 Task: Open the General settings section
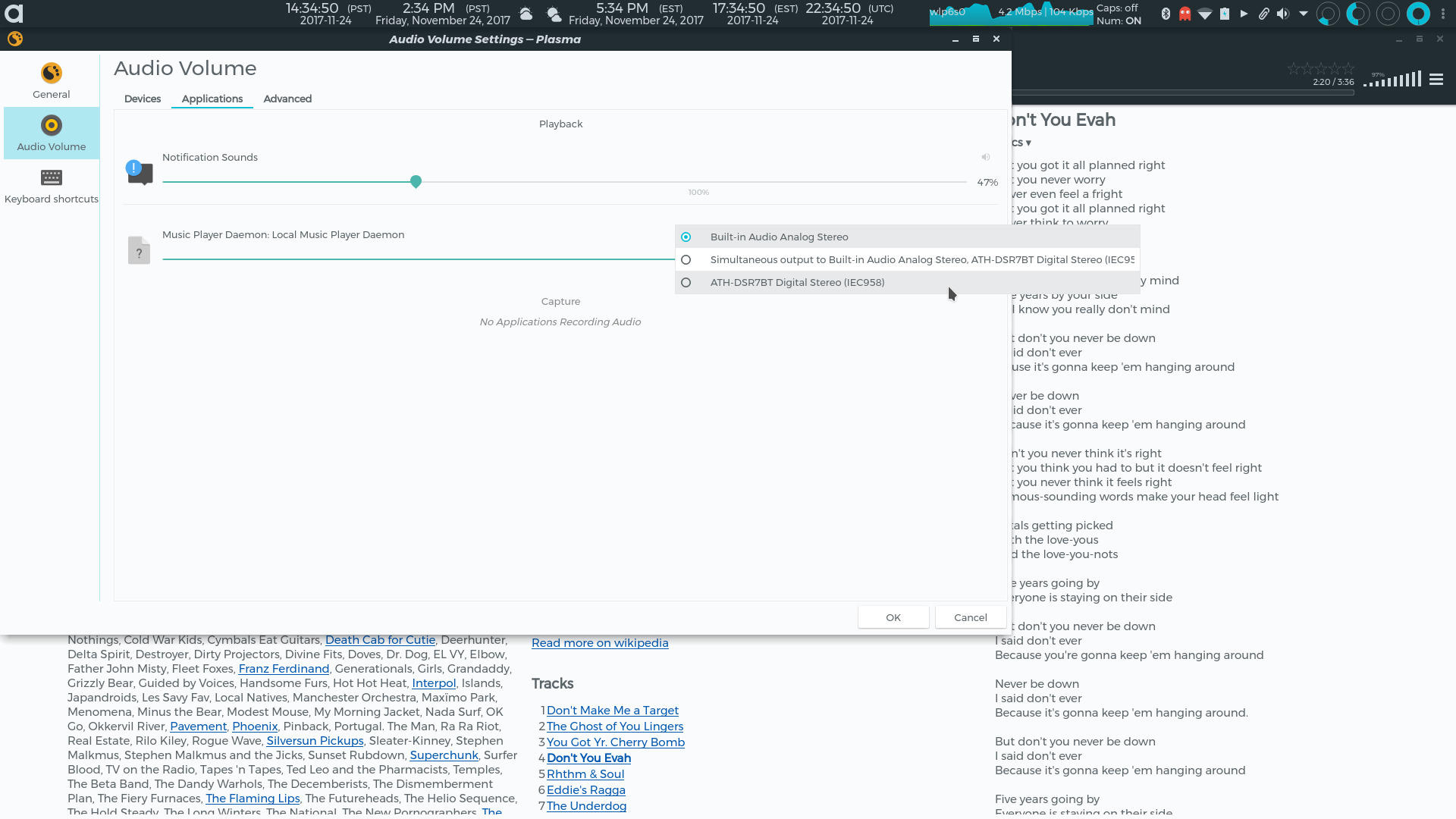[x=51, y=81]
